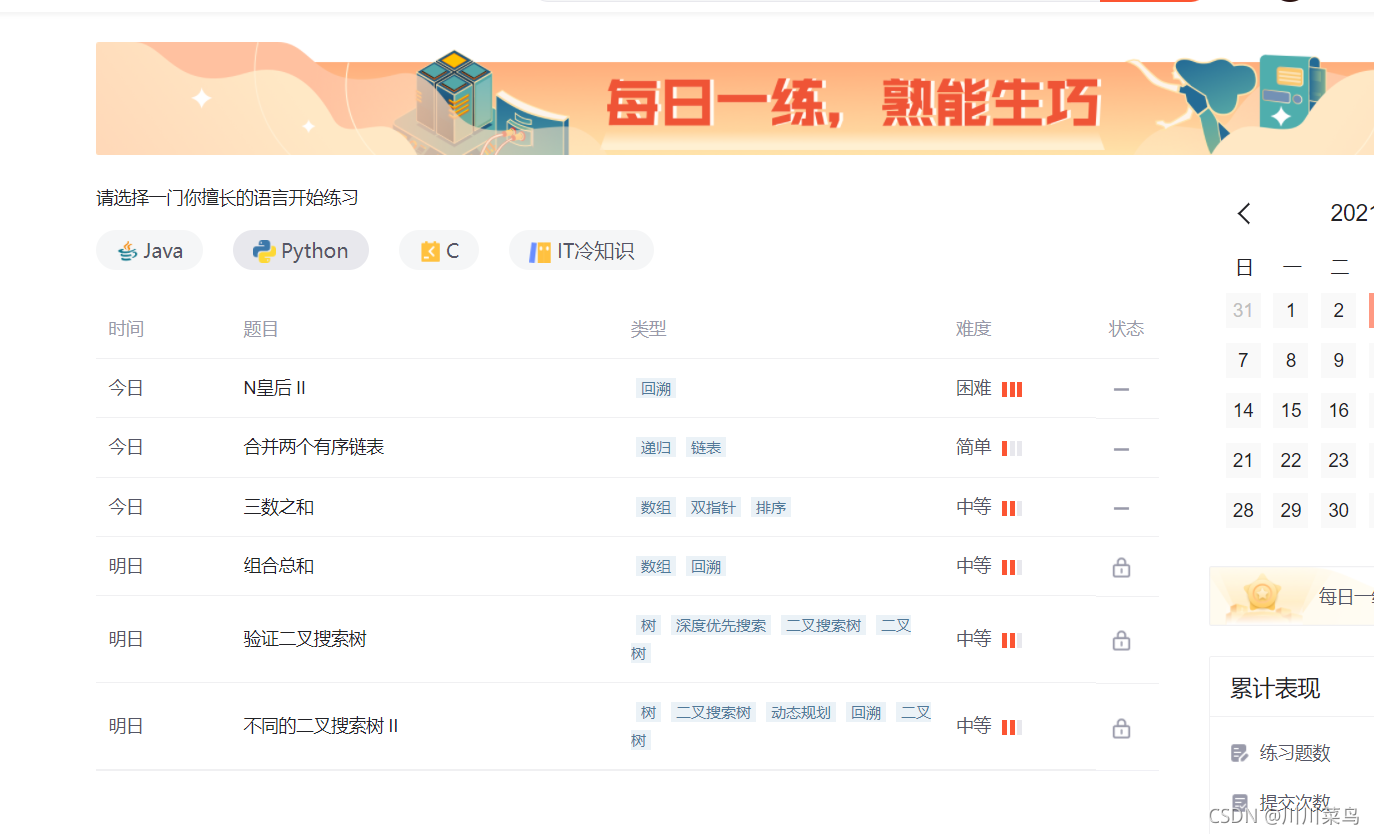
Task: Click 回溯 tag in 组合总和 row
Action: [706, 567]
